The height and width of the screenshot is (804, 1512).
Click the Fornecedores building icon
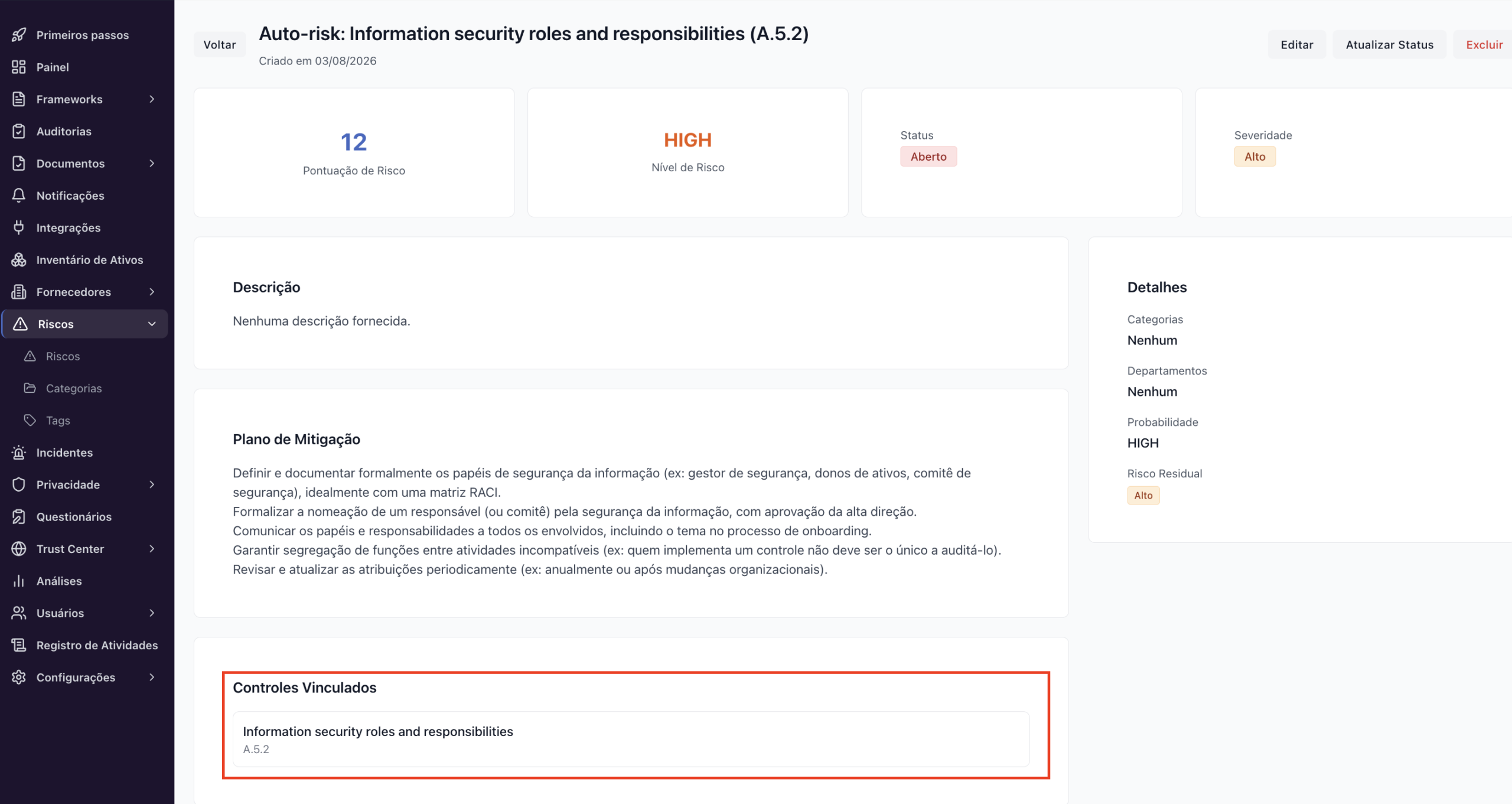(x=19, y=292)
